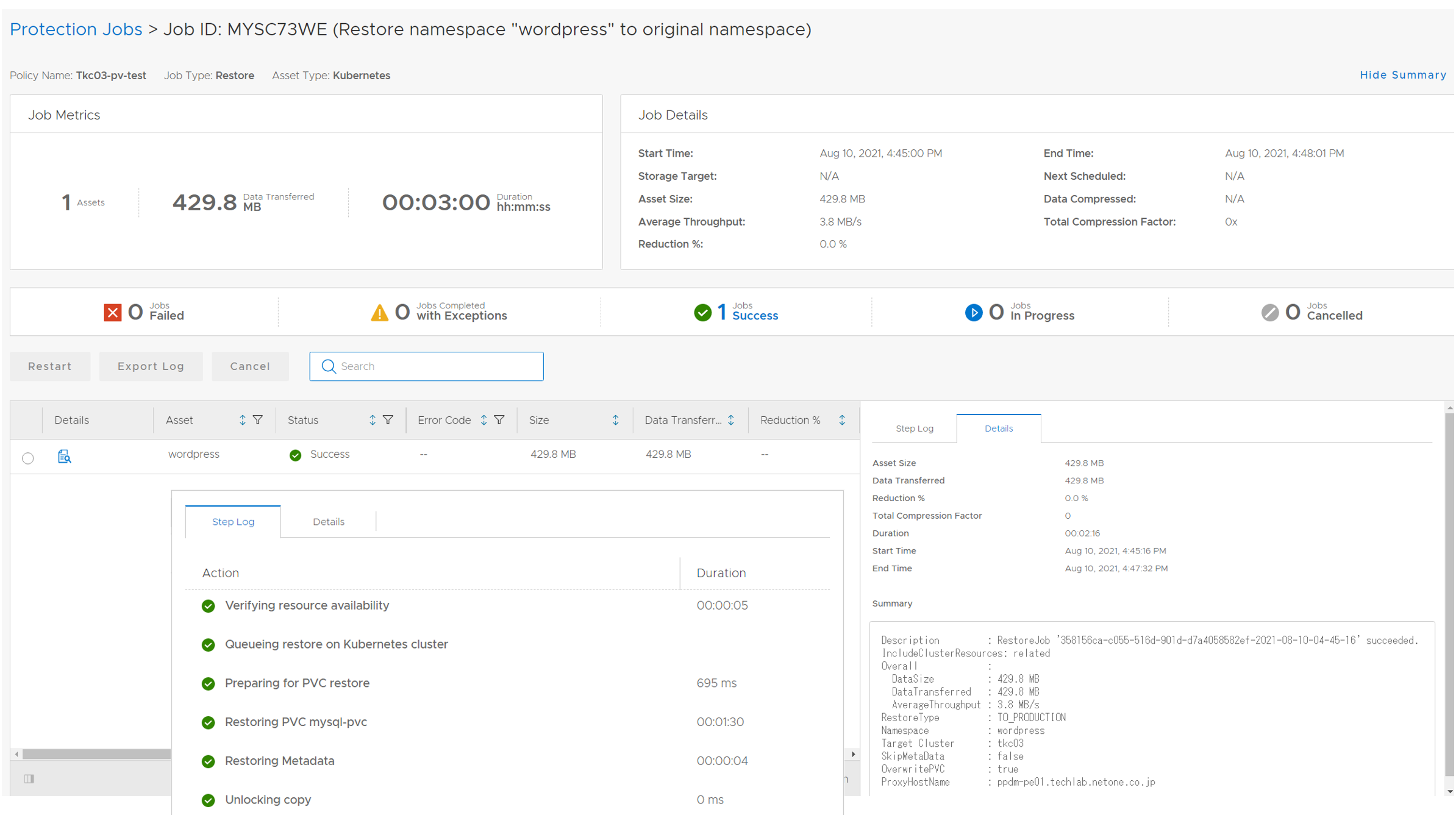The width and height of the screenshot is (1456, 815).
Task: Click check icon beside Unlocking copy
Action: (x=208, y=800)
